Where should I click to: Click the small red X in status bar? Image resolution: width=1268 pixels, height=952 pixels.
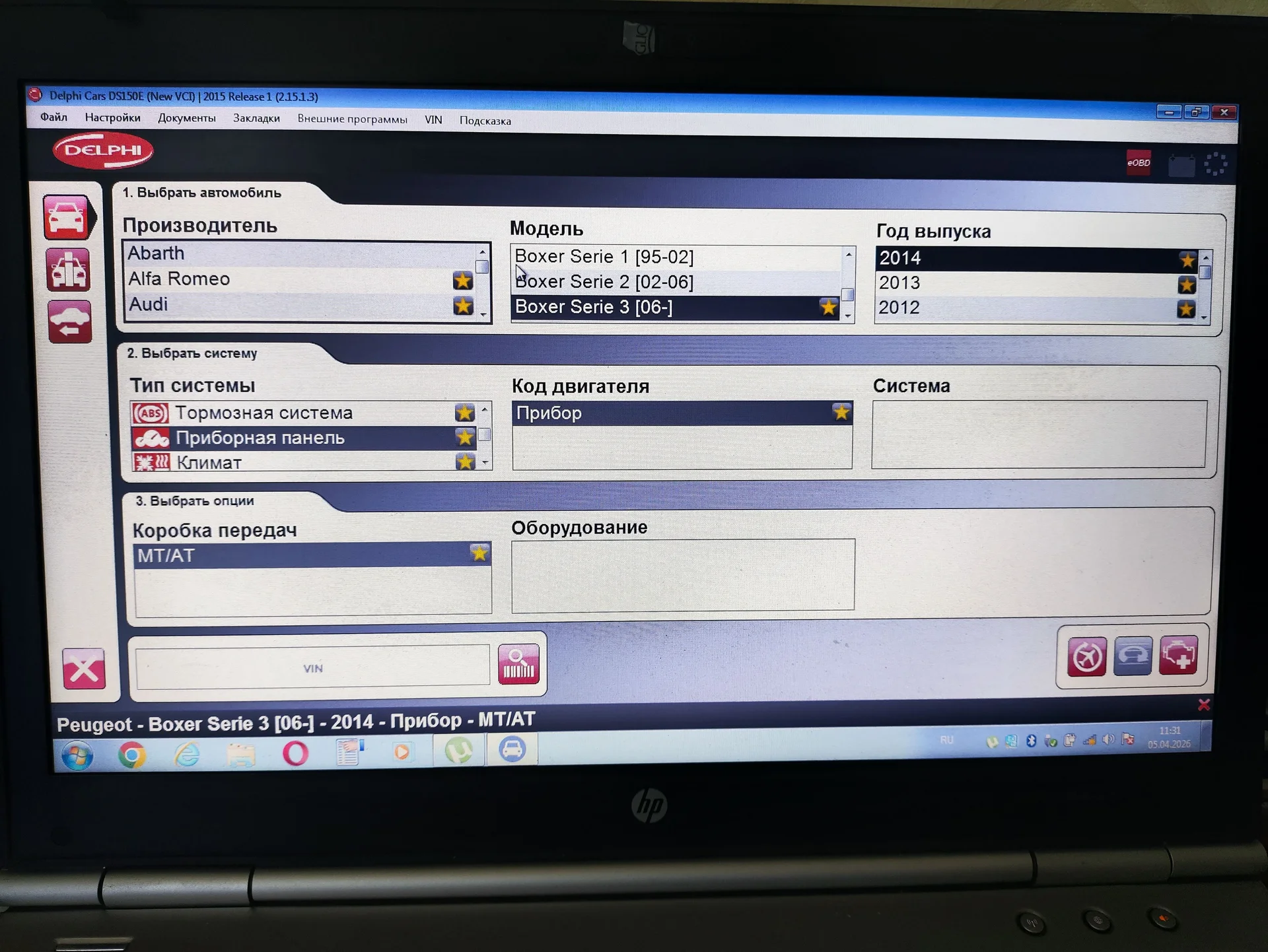(1204, 704)
